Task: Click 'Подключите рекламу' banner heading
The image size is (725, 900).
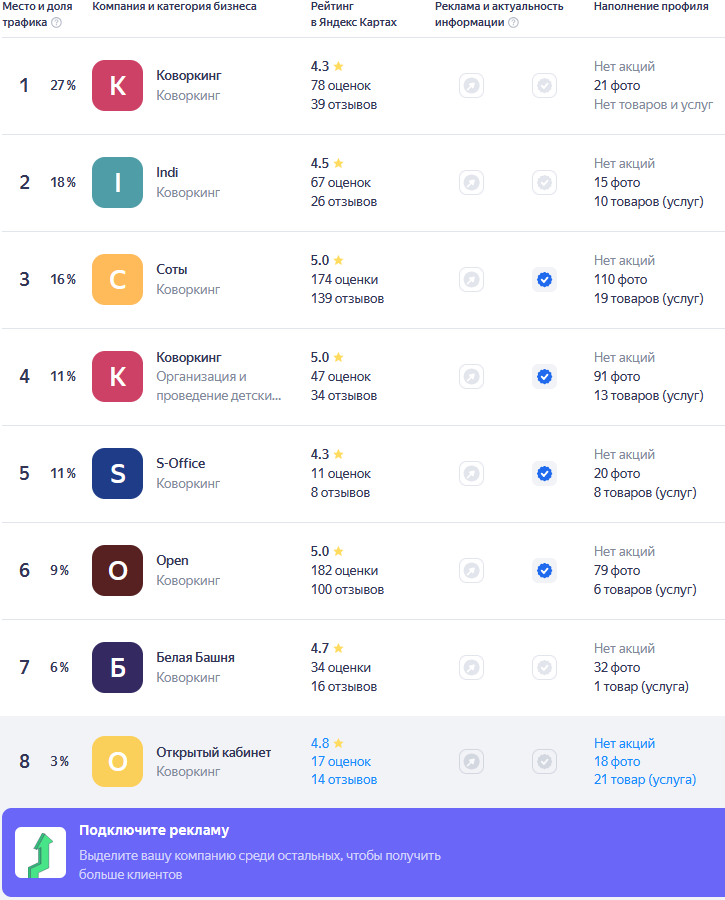Action: (x=154, y=831)
